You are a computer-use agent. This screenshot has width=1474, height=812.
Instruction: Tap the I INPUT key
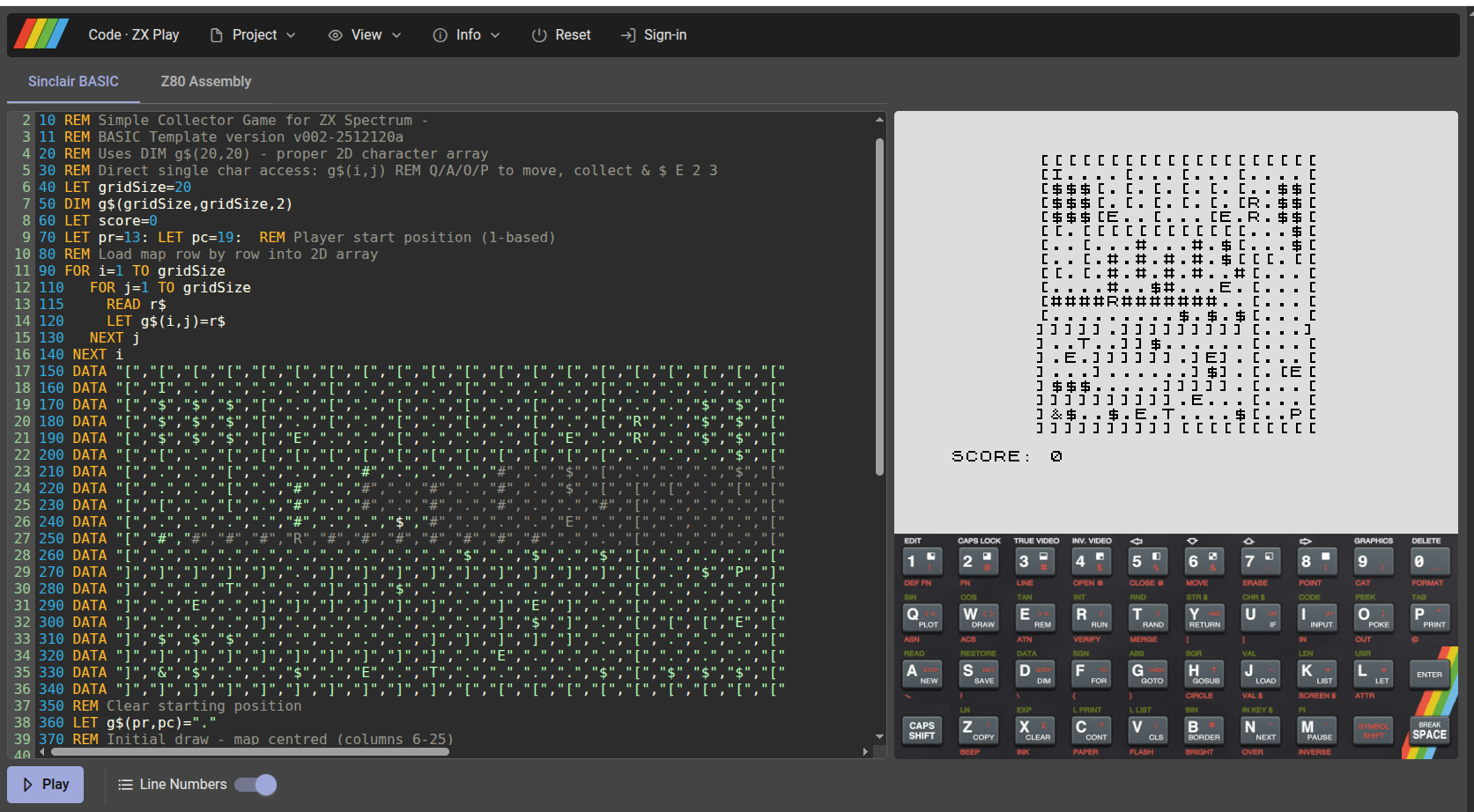coord(1317,616)
